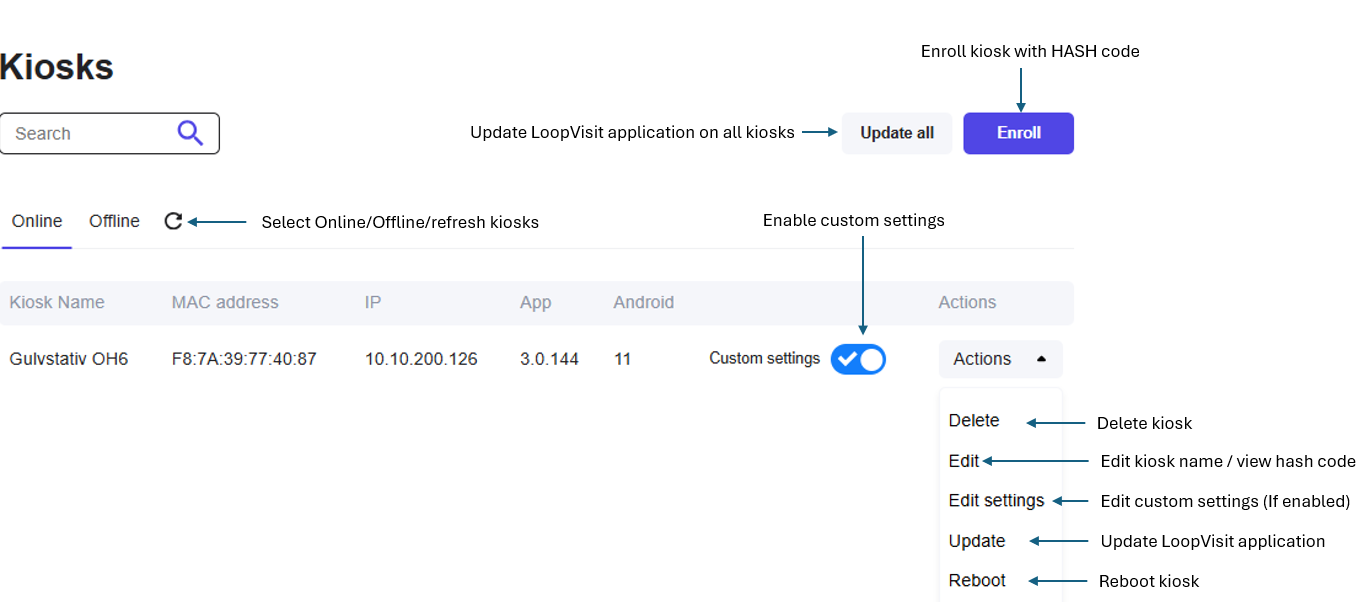Viewport: 1363px width, 602px height.
Task: Focus the Search input field
Action: point(90,133)
